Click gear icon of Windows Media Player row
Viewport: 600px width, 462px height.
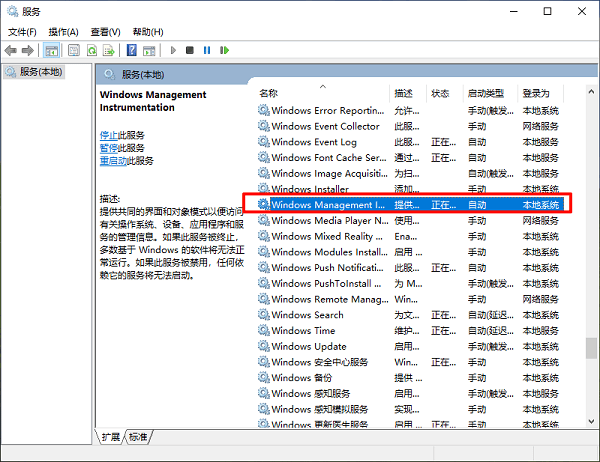264,220
